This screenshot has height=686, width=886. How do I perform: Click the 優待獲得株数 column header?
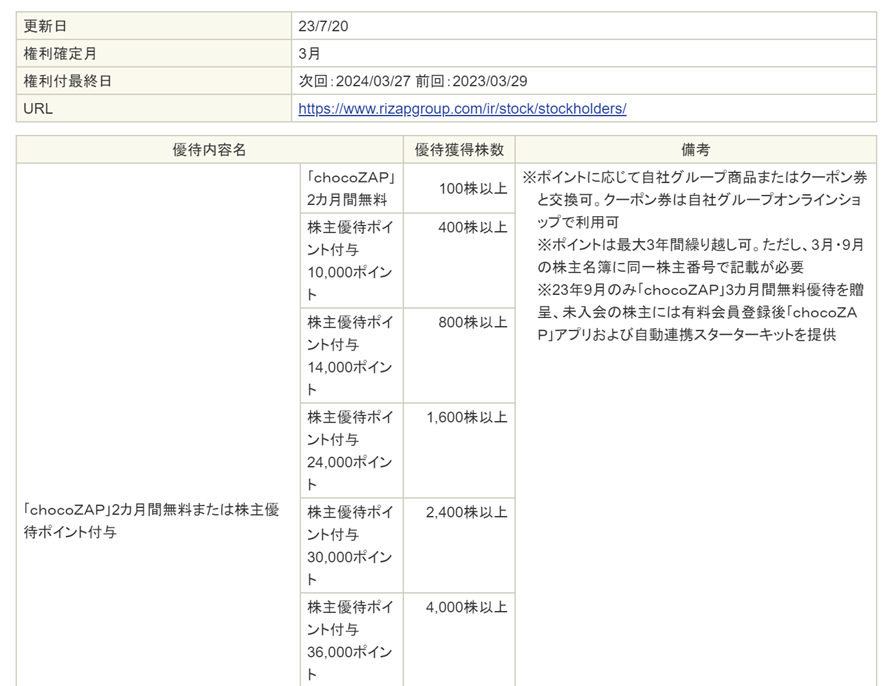coord(459,150)
